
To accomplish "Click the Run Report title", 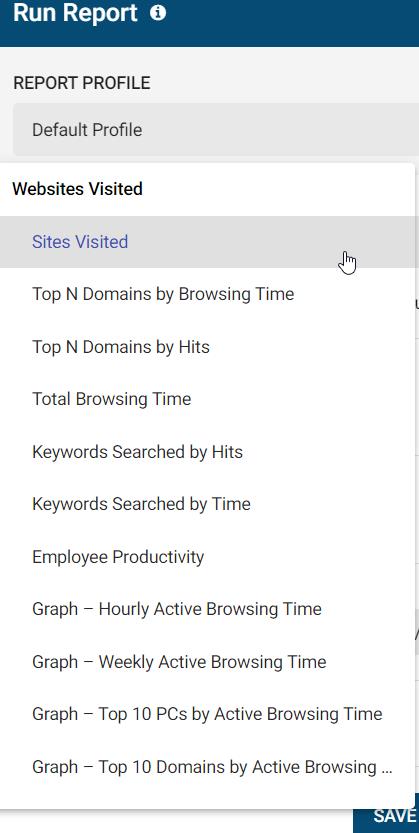I will 75,13.
